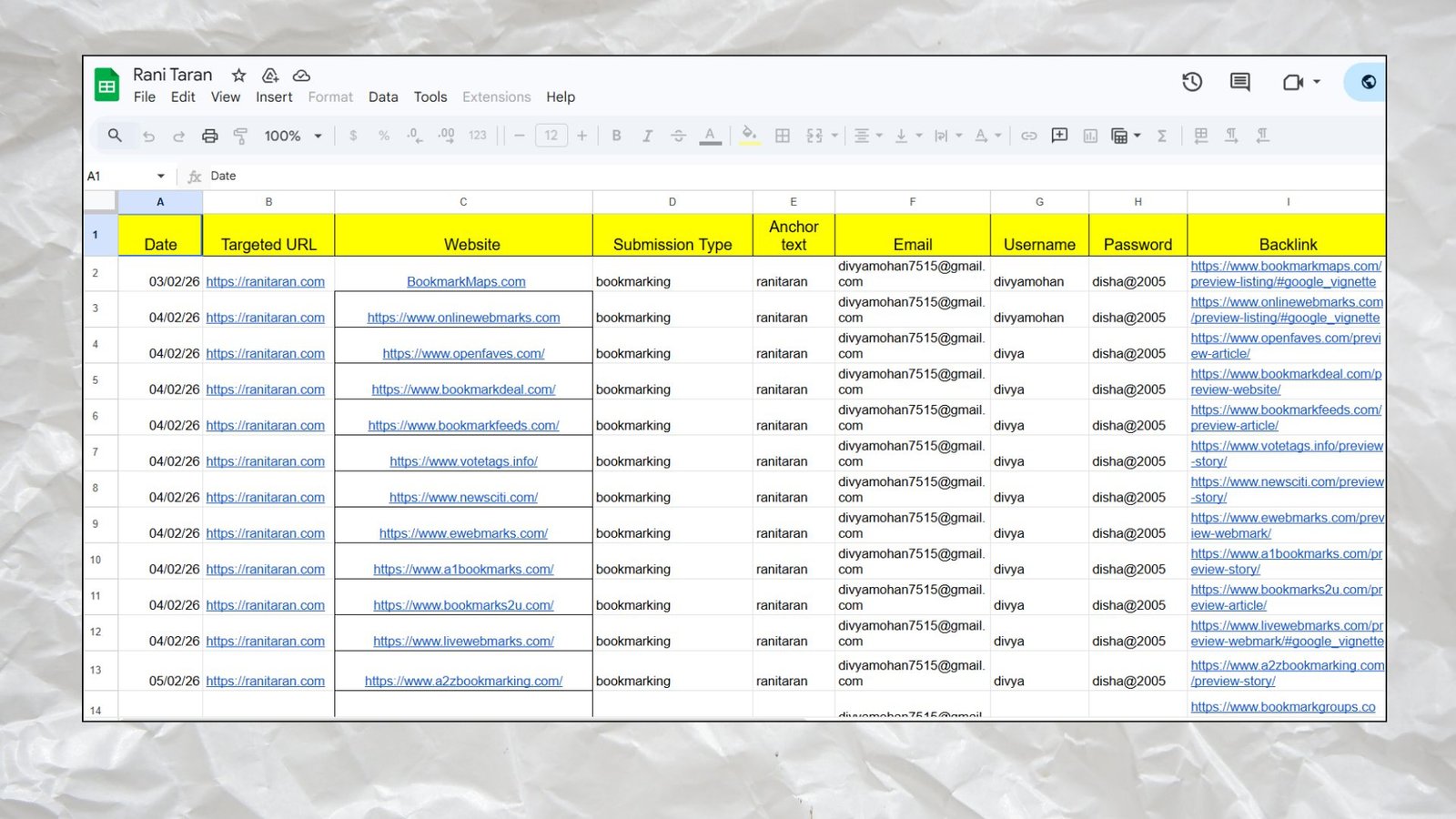Viewport: 1456px width, 819px height.
Task: Click the Rani Taran document title
Action: 173,75
